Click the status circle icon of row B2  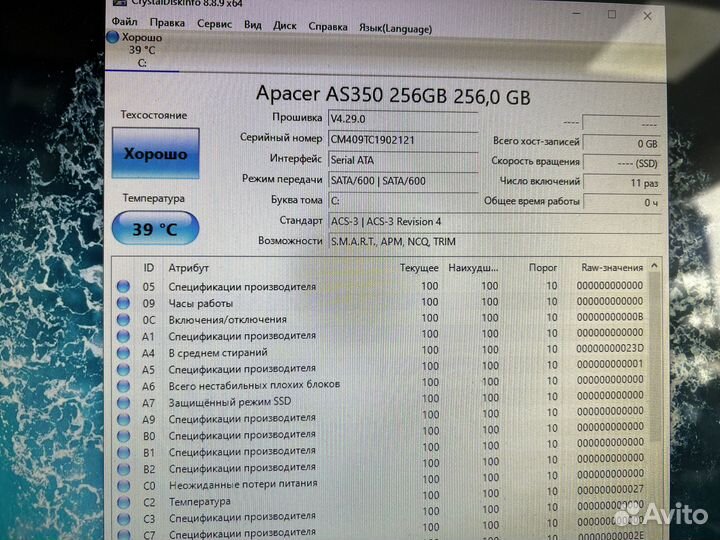click(123, 469)
